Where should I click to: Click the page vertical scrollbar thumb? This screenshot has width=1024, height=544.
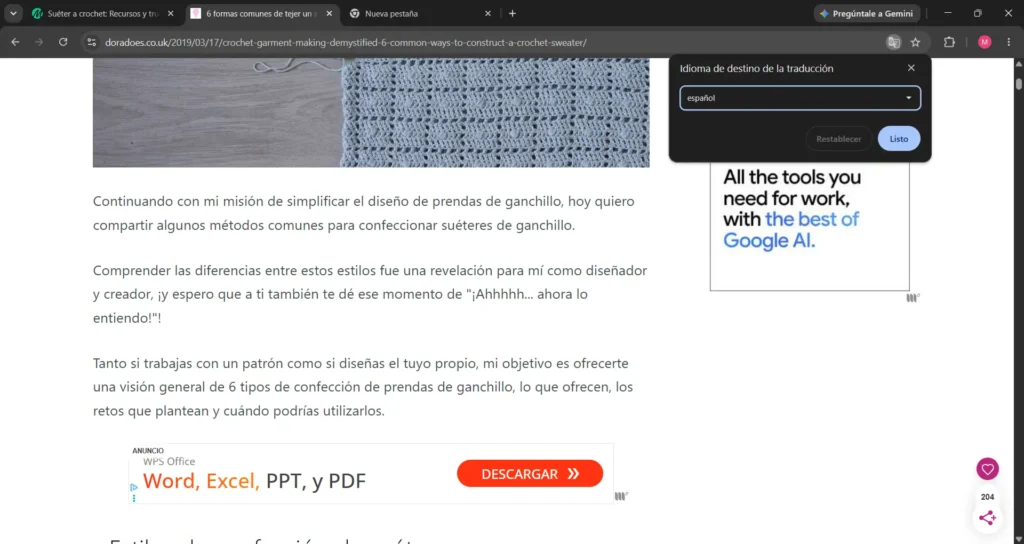[1018, 84]
